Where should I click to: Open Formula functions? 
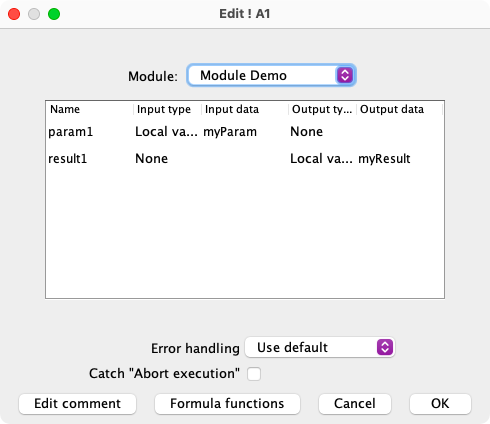(x=227, y=404)
